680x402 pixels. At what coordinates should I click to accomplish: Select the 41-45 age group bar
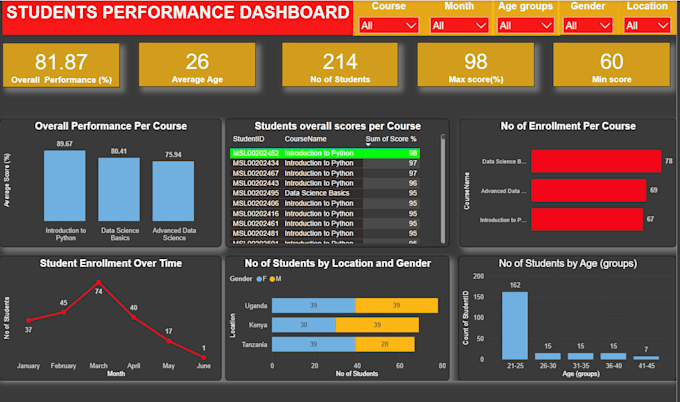pyautogui.click(x=646, y=358)
